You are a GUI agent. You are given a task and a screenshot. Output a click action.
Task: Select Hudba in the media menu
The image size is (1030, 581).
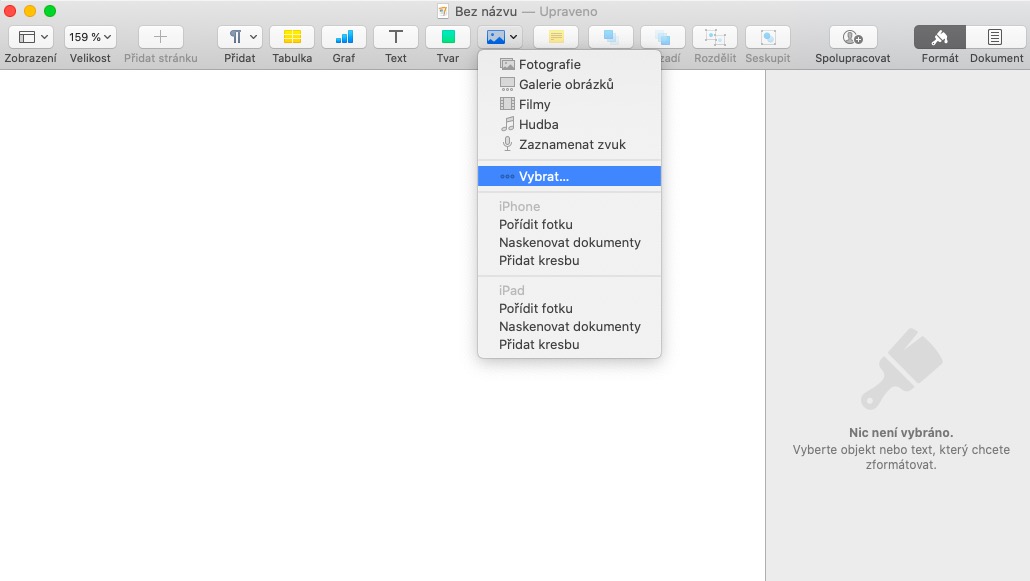(570, 124)
